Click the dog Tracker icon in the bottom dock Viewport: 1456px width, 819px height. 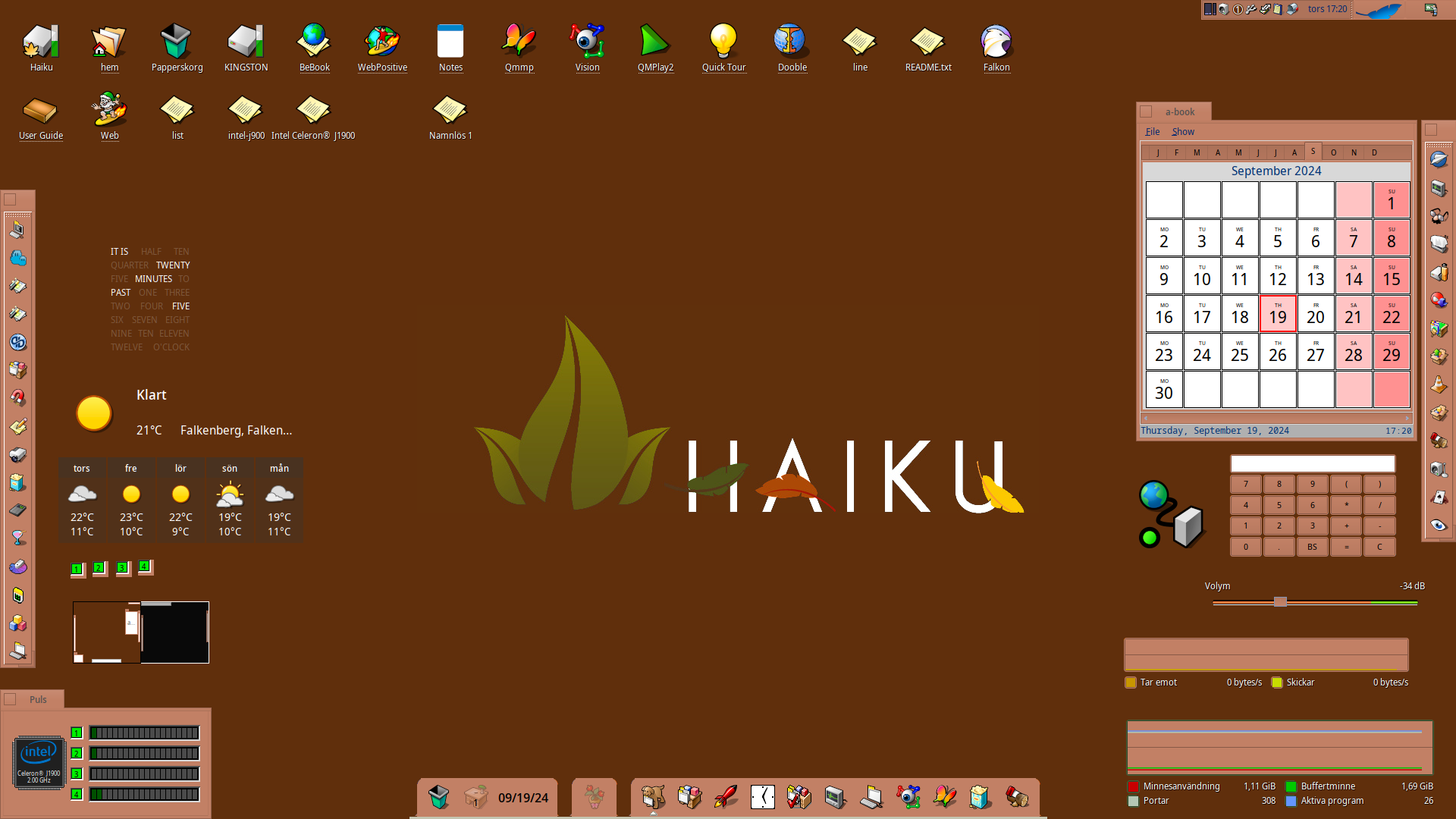pyautogui.click(x=653, y=796)
